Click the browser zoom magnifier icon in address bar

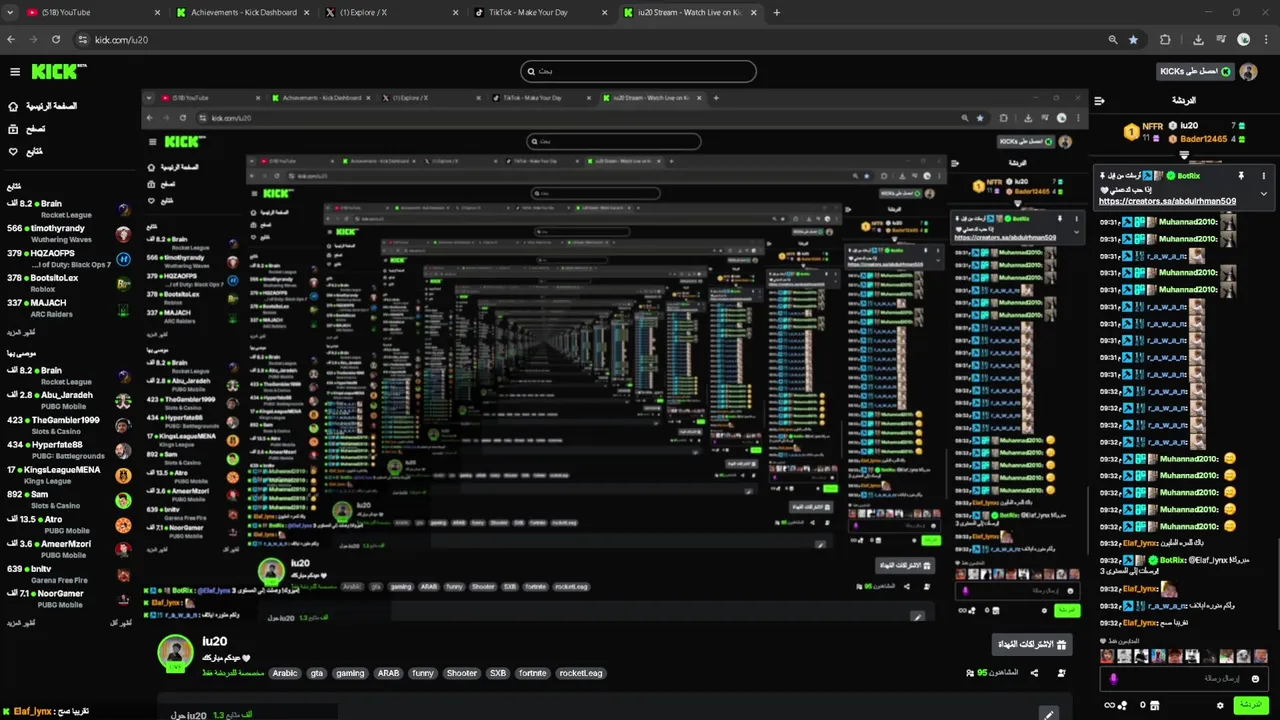pos(1112,40)
